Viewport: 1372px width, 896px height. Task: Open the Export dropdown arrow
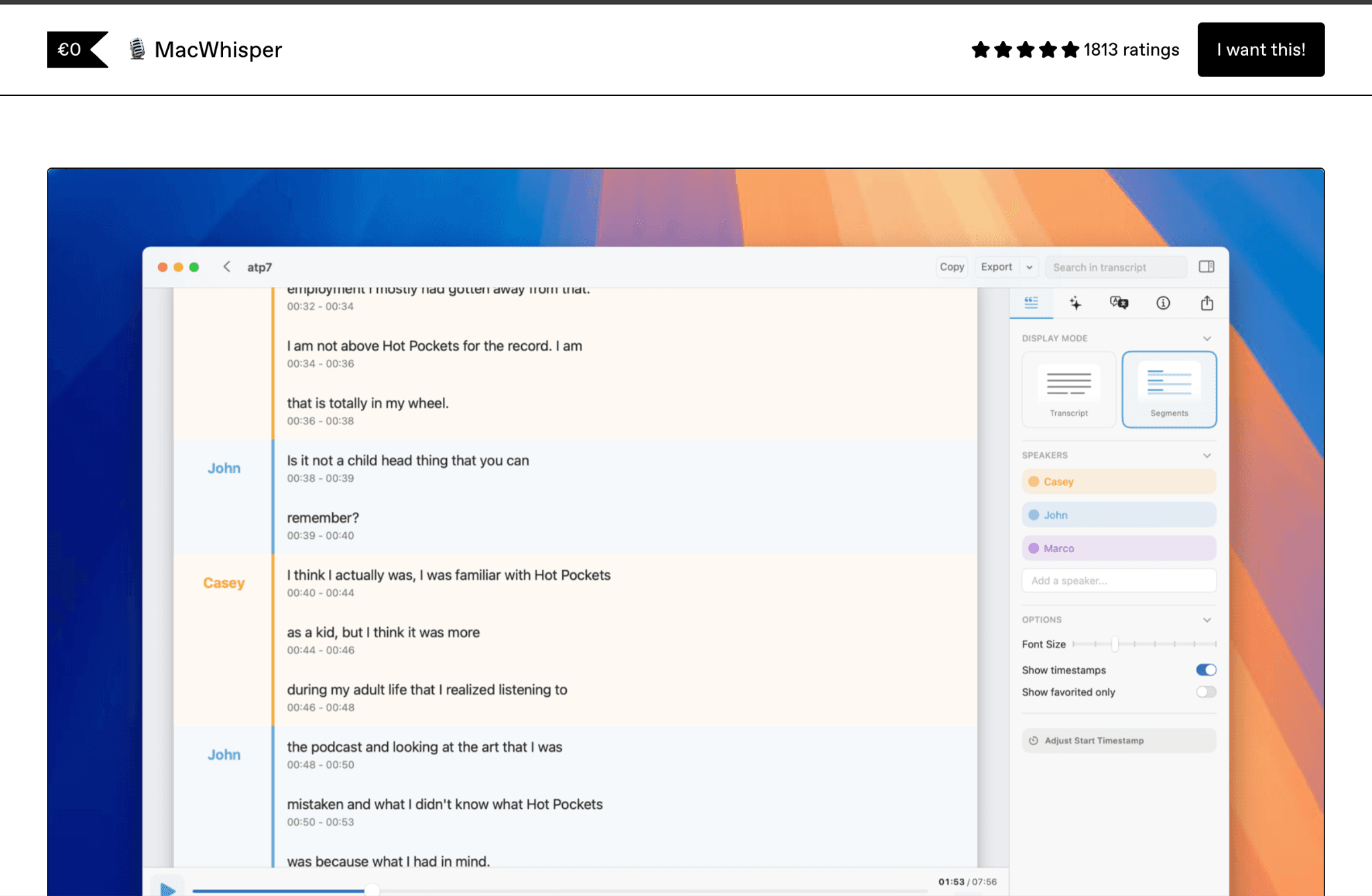tap(1029, 267)
